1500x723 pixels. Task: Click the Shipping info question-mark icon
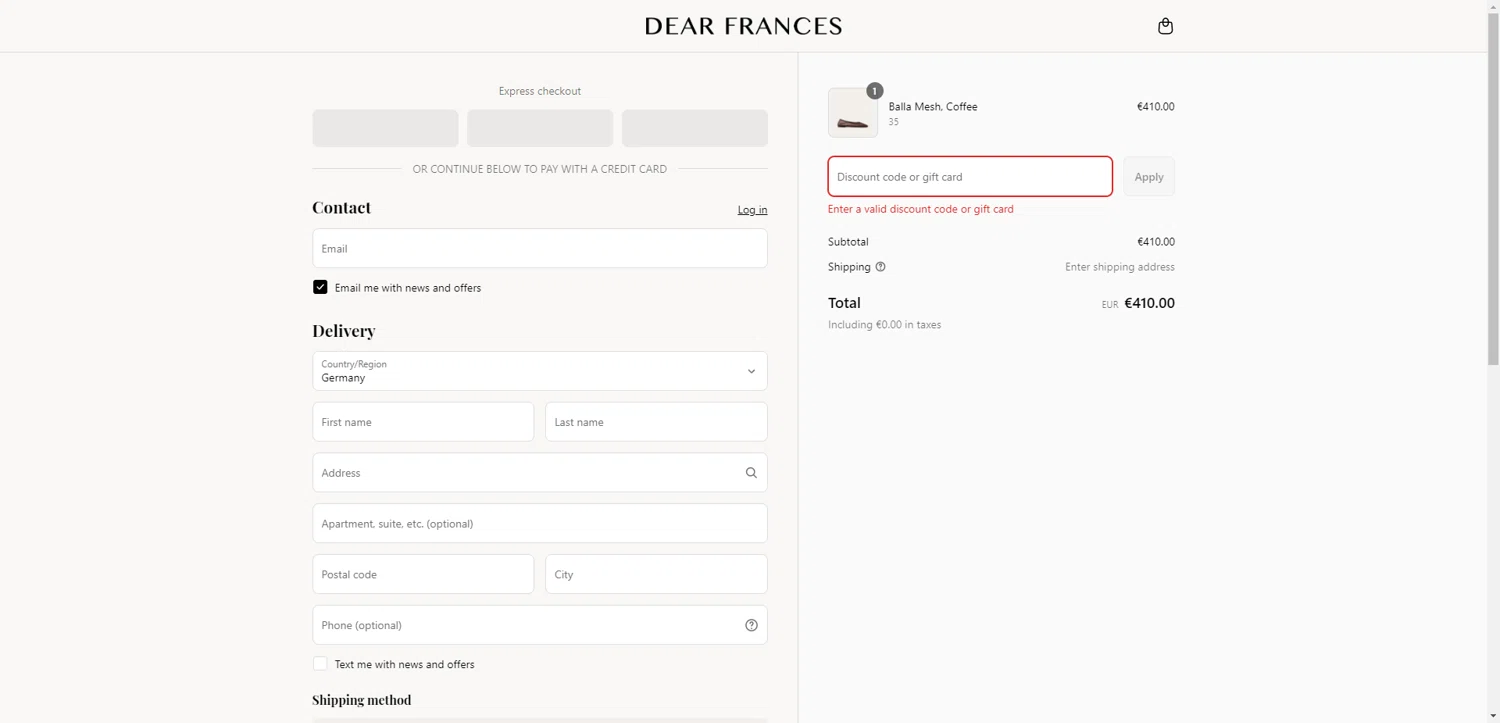pyautogui.click(x=880, y=267)
